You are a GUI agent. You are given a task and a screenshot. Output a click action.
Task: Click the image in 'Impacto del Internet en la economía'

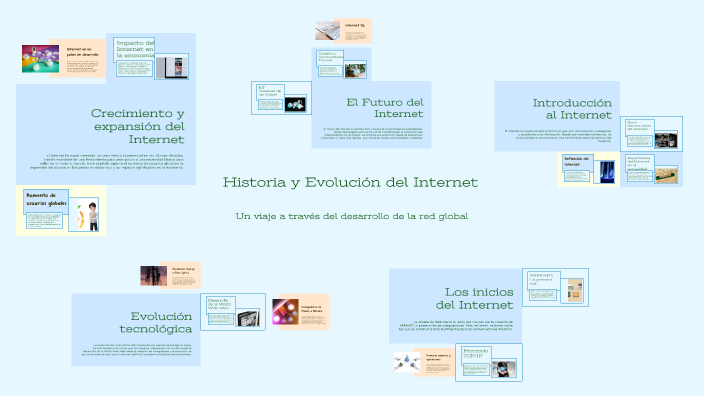point(172,67)
